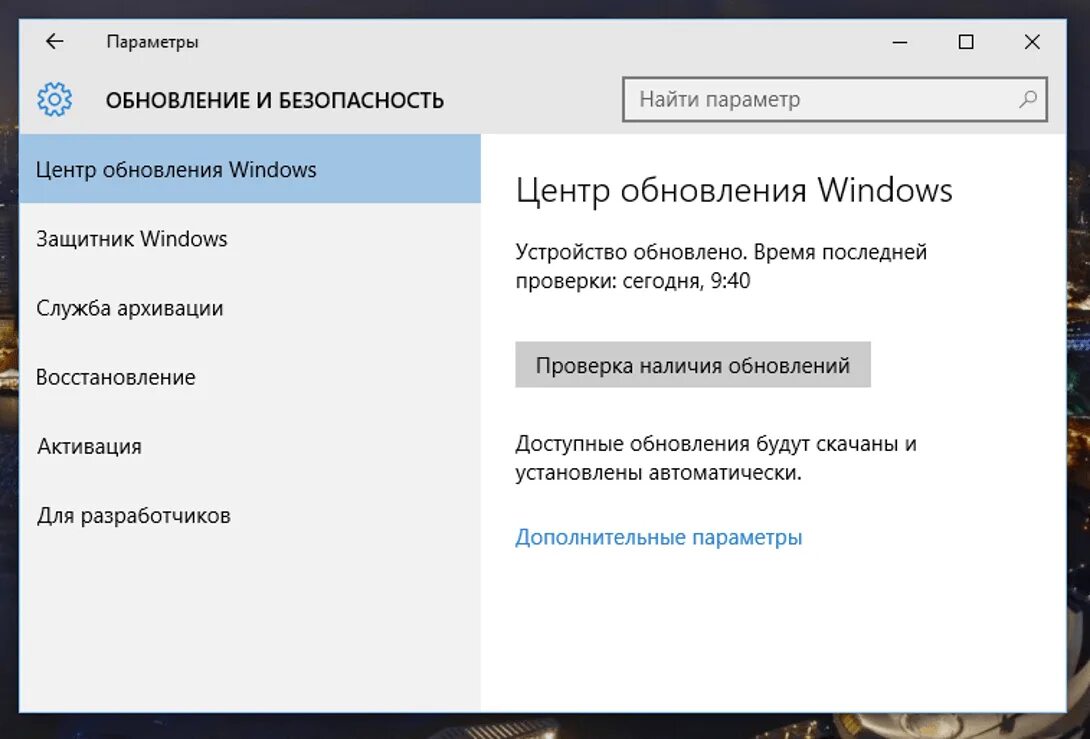Open 'Восстановление' section
Viewport: 1090px width, 739px height.
click(250, 377)
